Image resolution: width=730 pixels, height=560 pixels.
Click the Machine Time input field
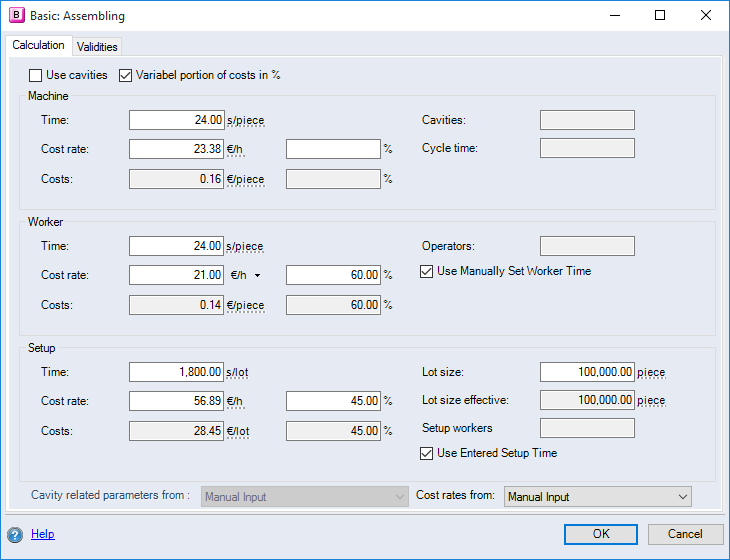click(177, 120)
